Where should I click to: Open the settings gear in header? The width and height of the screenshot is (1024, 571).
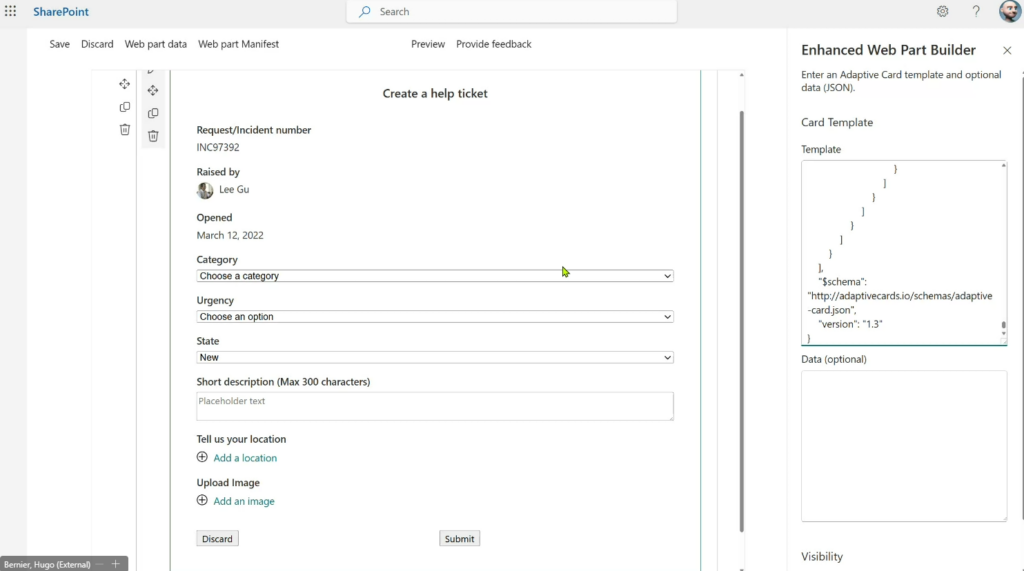pos(942,12)
